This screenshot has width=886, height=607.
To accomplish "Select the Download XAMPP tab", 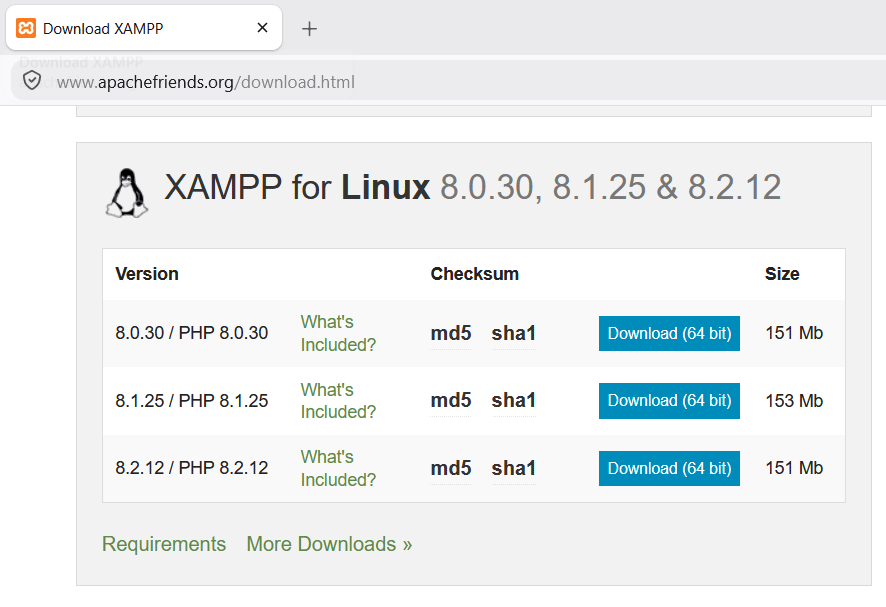I will (144, 28).
